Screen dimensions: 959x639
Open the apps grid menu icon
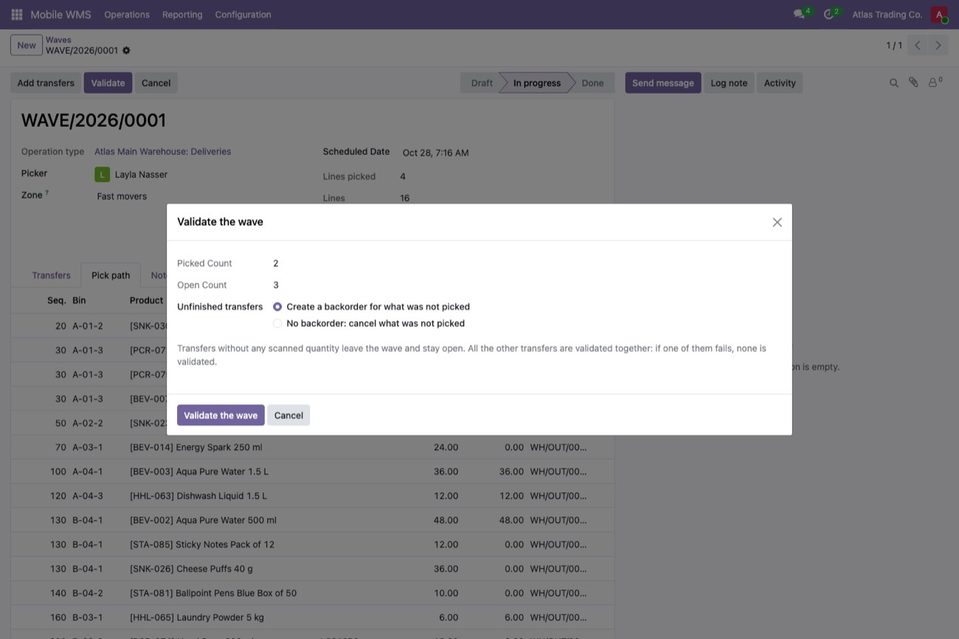17,14
